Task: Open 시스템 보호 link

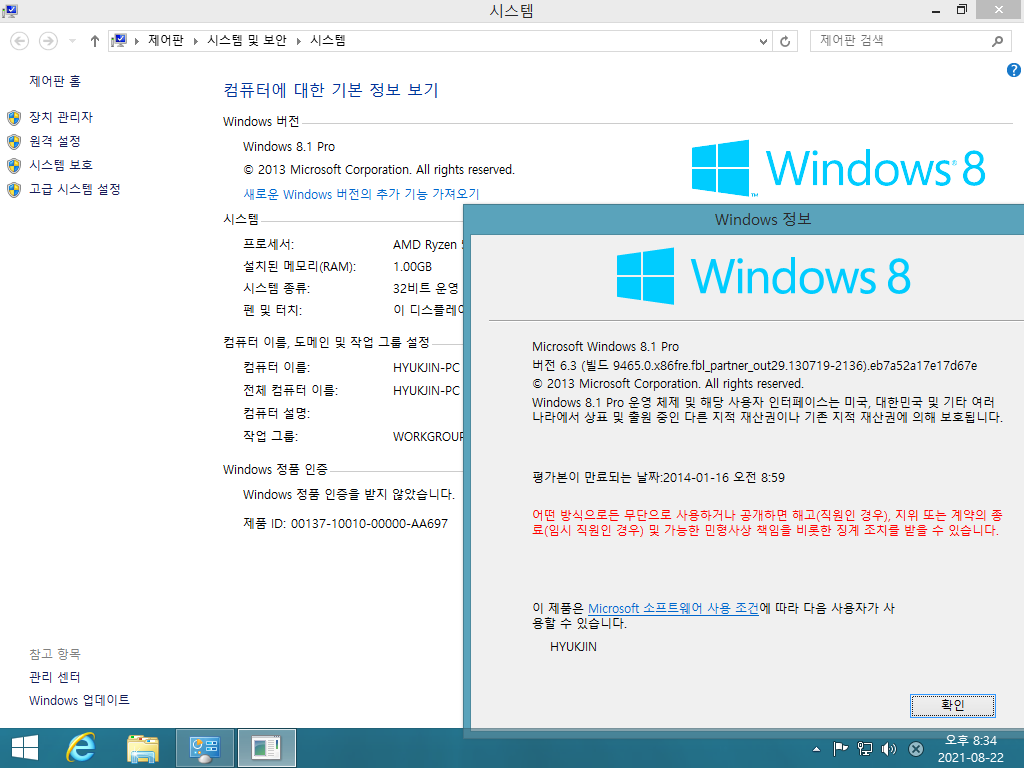Action: click(61, 165)
